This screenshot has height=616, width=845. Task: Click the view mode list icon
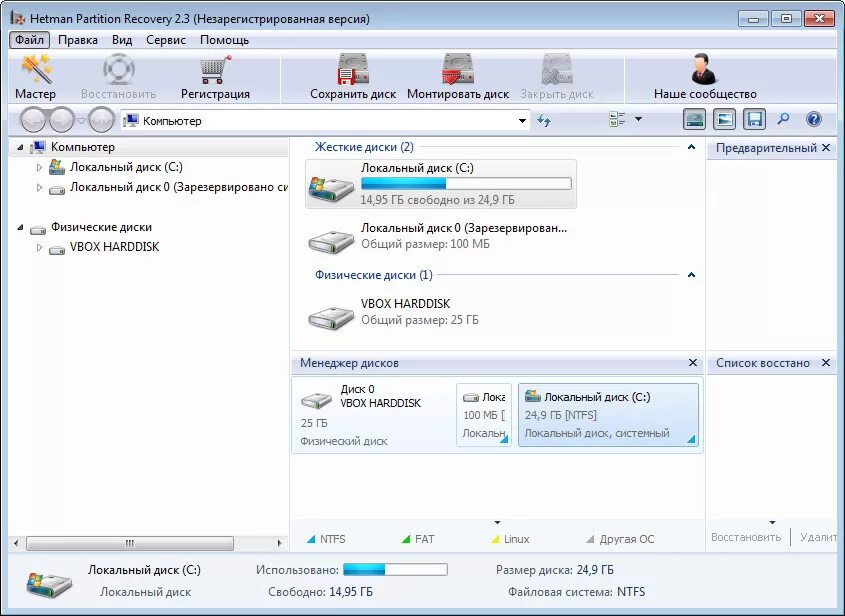(617, 119)
